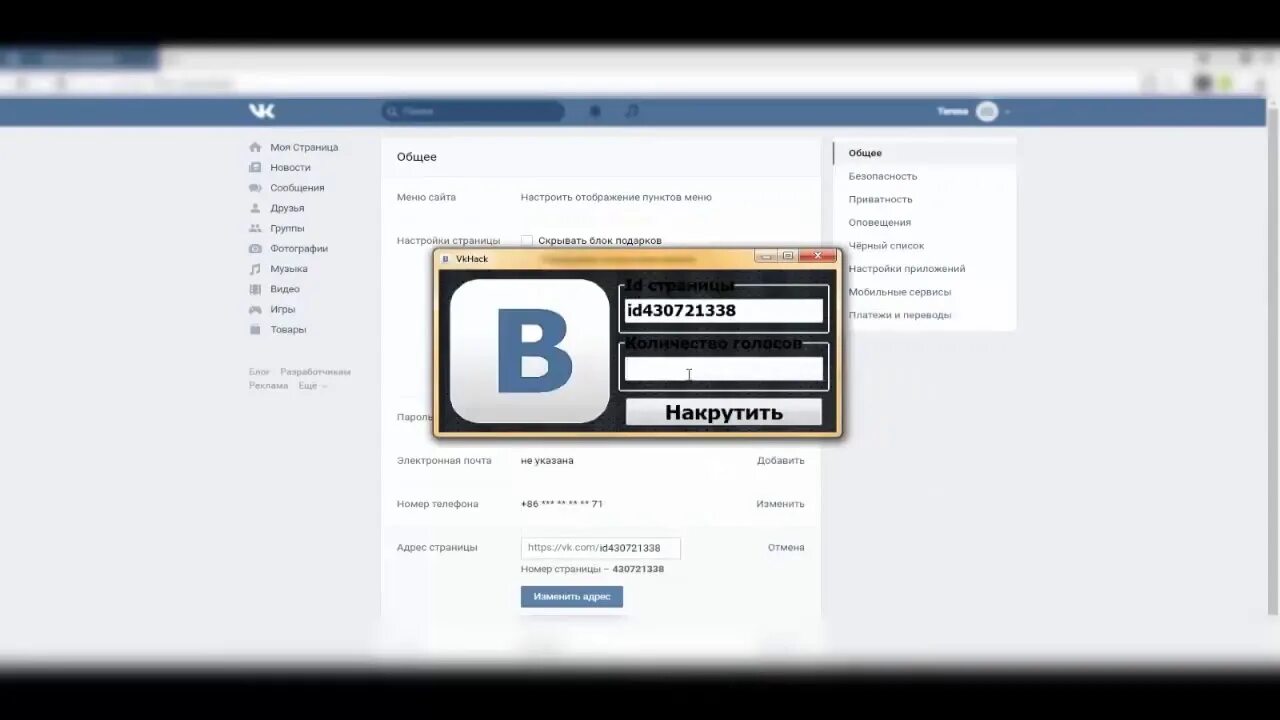Click the Изменить адрес button
The height and width of the screenshot is (720, 1280).
point(572,596)
